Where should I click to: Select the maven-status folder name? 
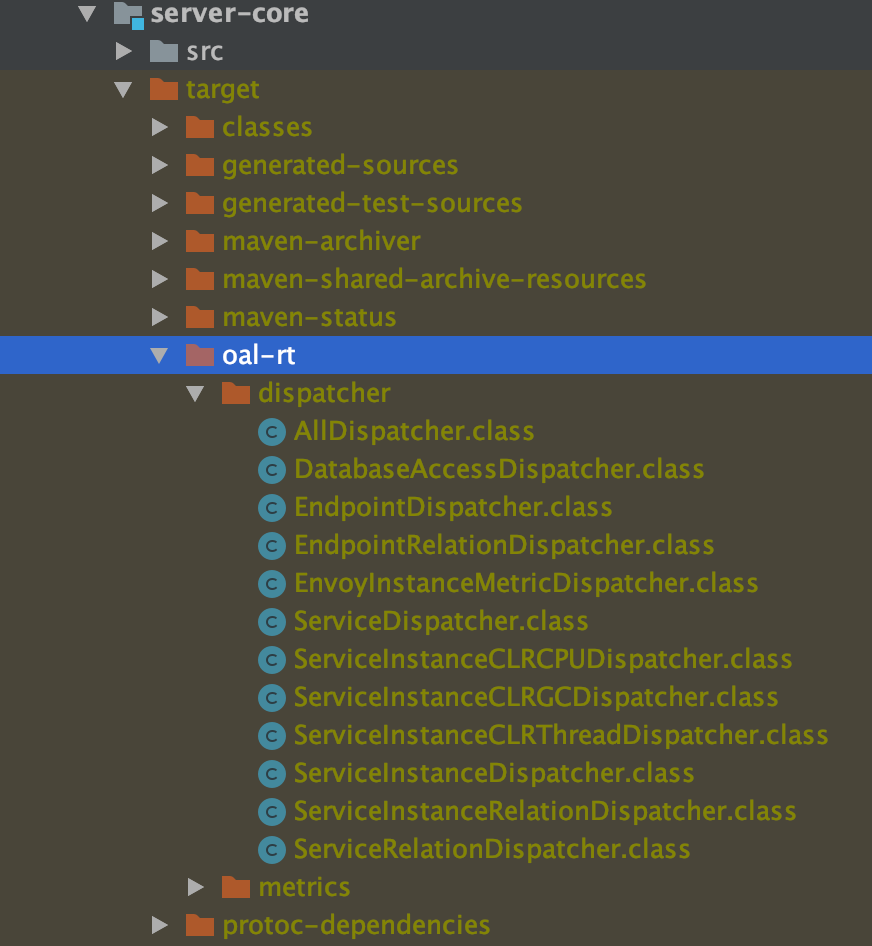(310, 317)
